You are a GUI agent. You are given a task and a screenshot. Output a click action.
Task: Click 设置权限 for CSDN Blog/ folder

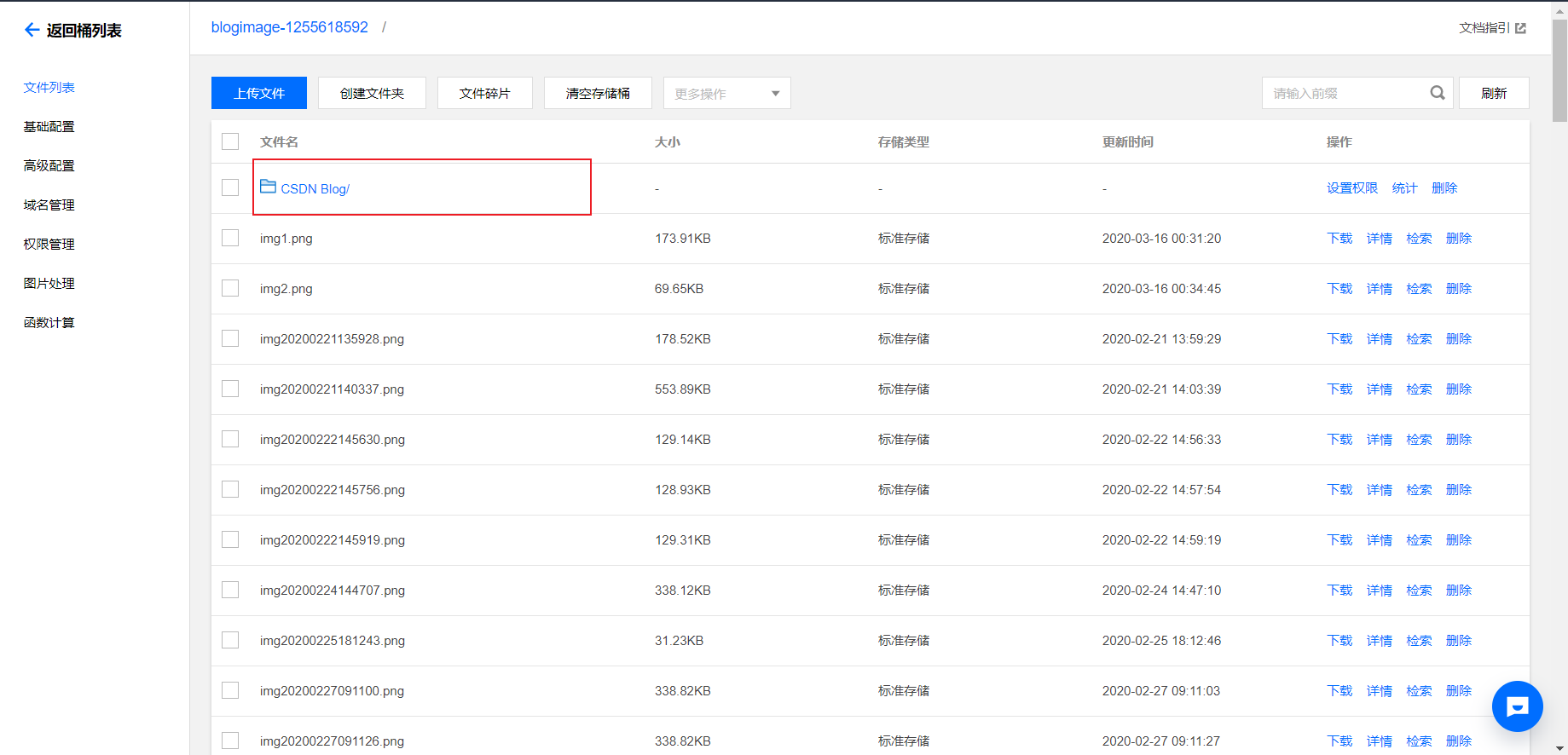coord(1352,187)
